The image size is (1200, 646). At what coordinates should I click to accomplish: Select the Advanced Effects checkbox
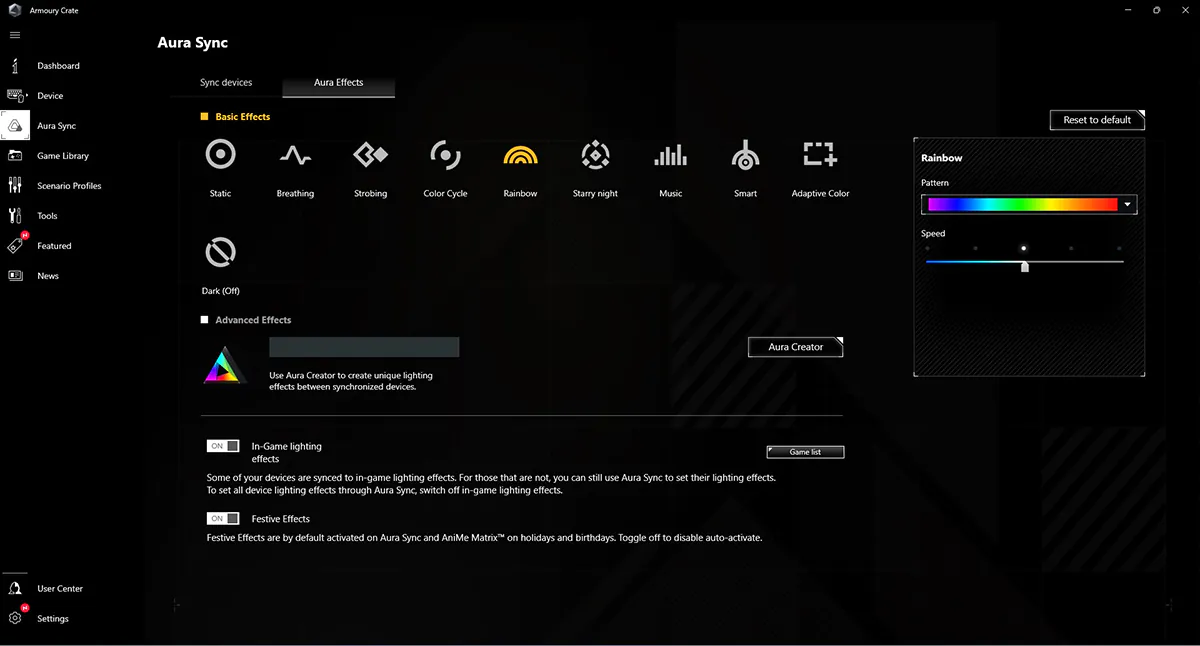pos(205,320)
